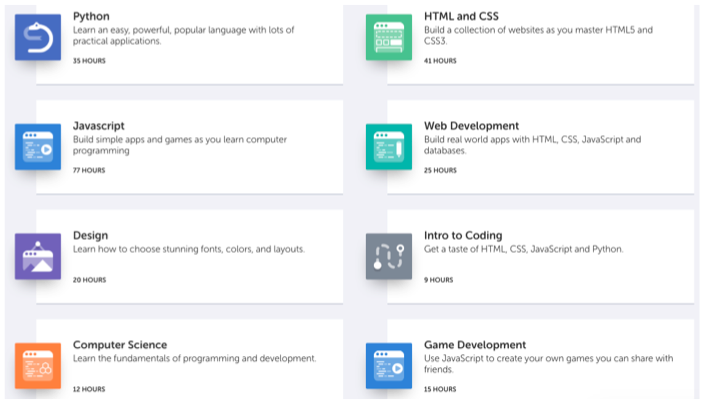Click the blue Game Development icon

(389, 366)
